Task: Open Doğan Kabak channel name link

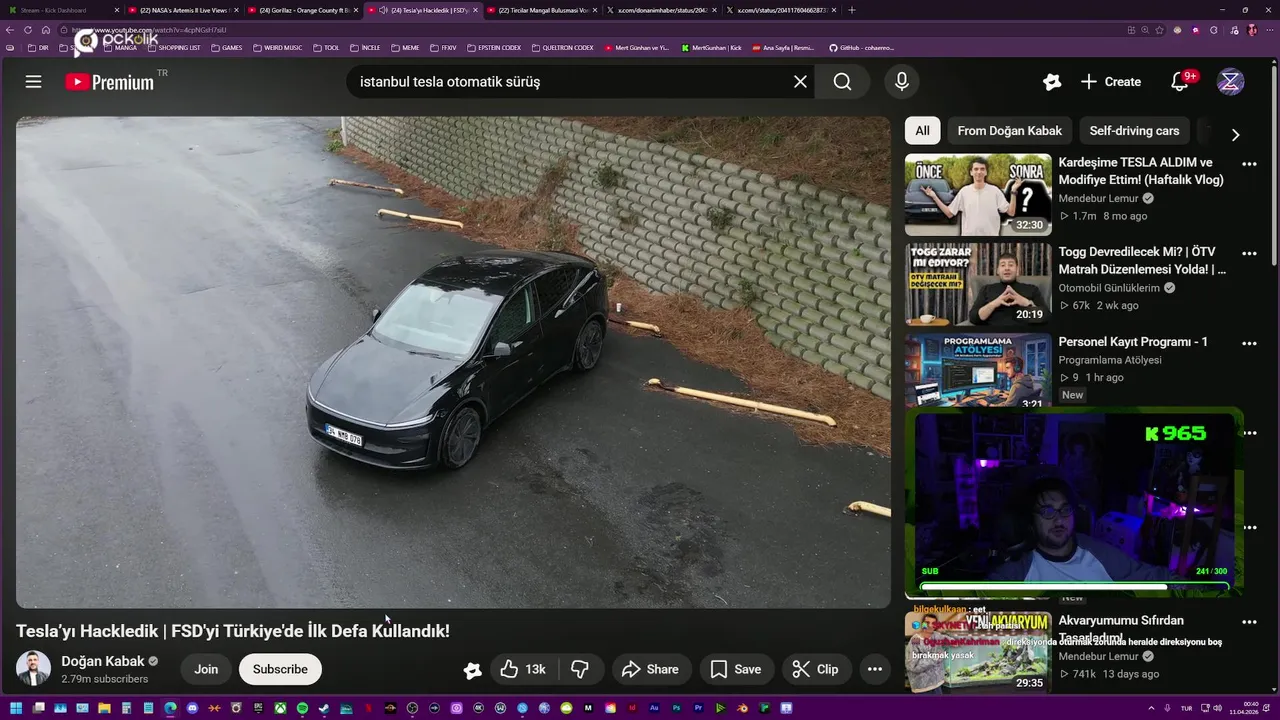Action: click(103, 661)
